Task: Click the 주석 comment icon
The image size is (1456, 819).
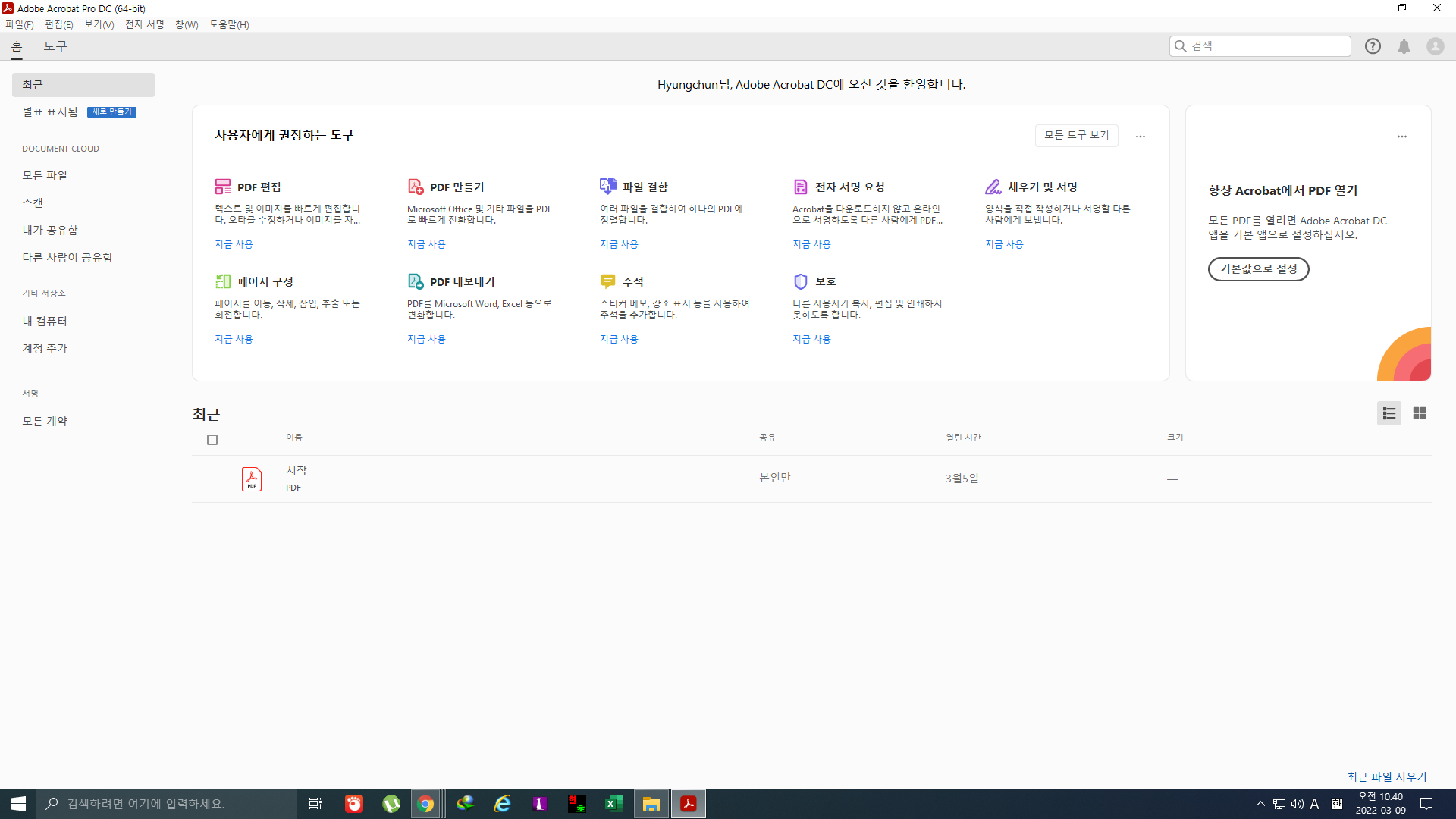Action: pos(608,281)
